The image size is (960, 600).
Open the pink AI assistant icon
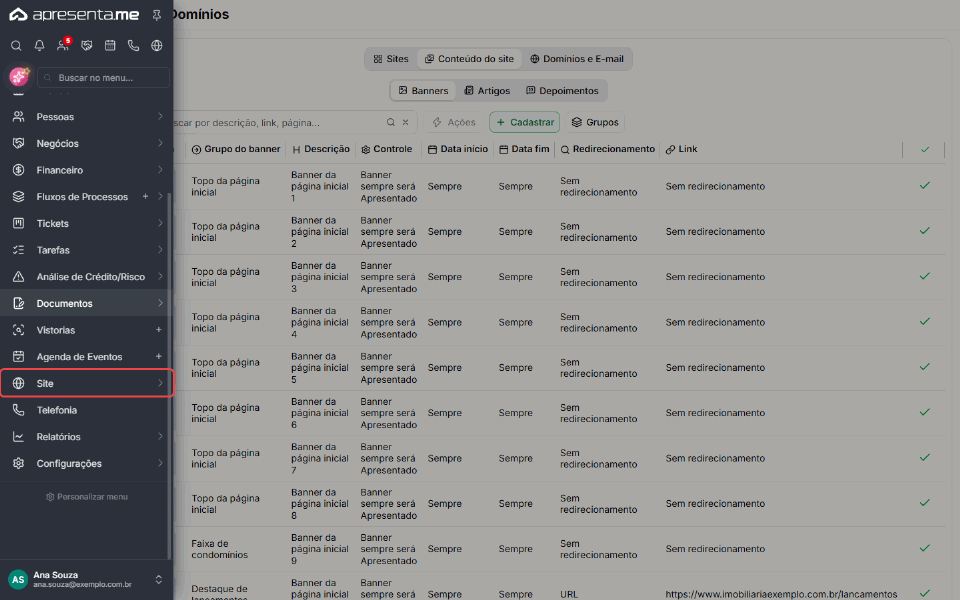(x=19, y=77)
